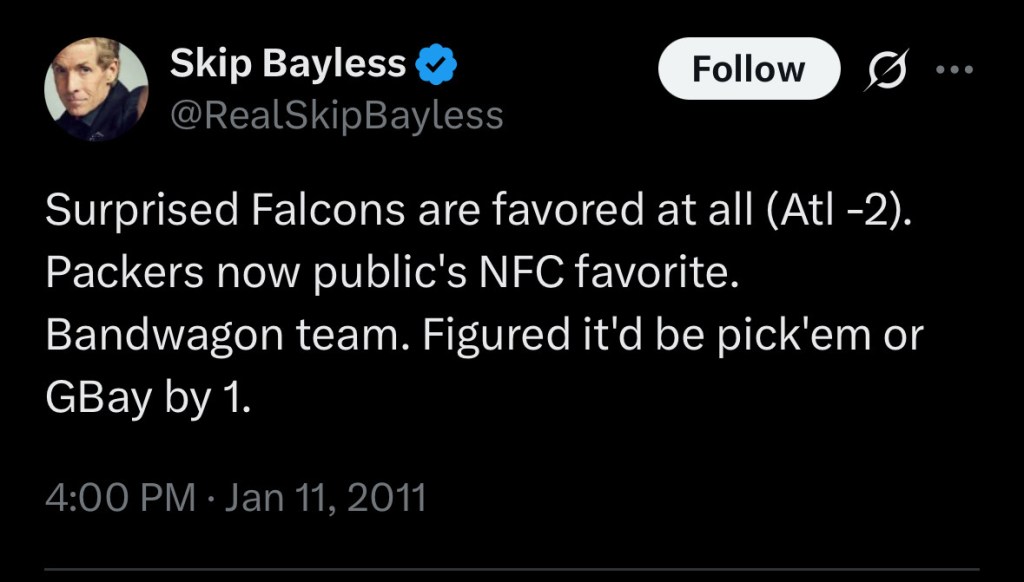Click the Skip Bayless display name
This screenshot has height=582, width=1024.
(288, 65)
